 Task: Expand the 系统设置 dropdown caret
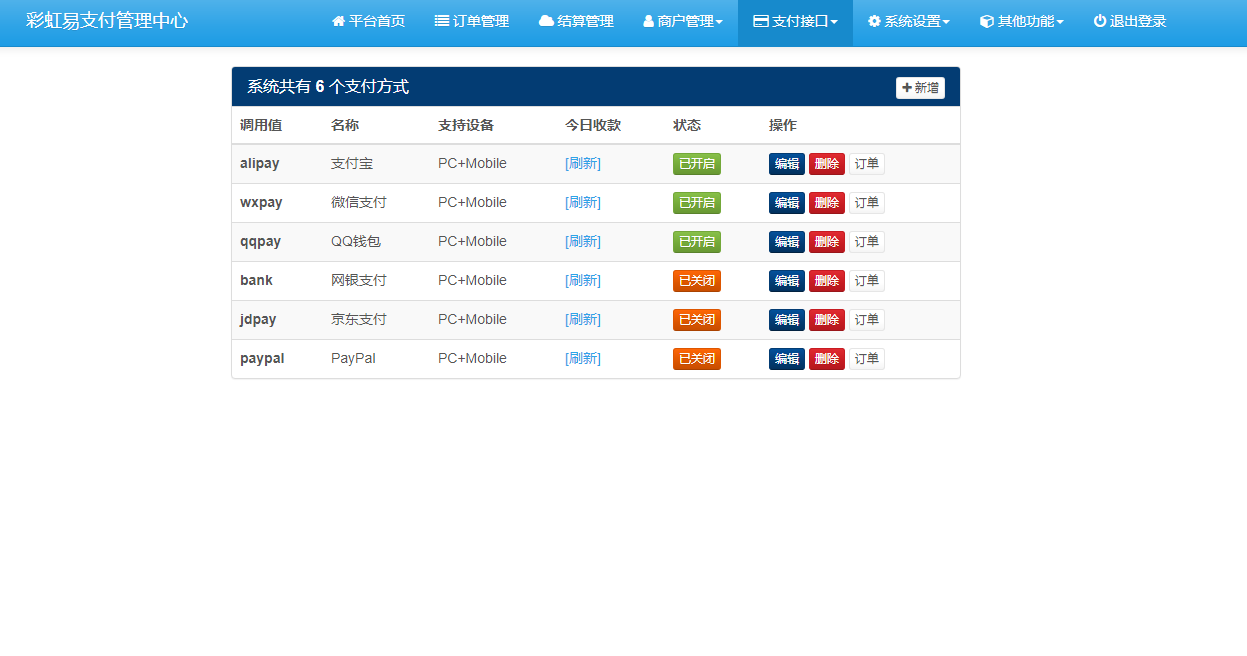click(x=946, y=22)
